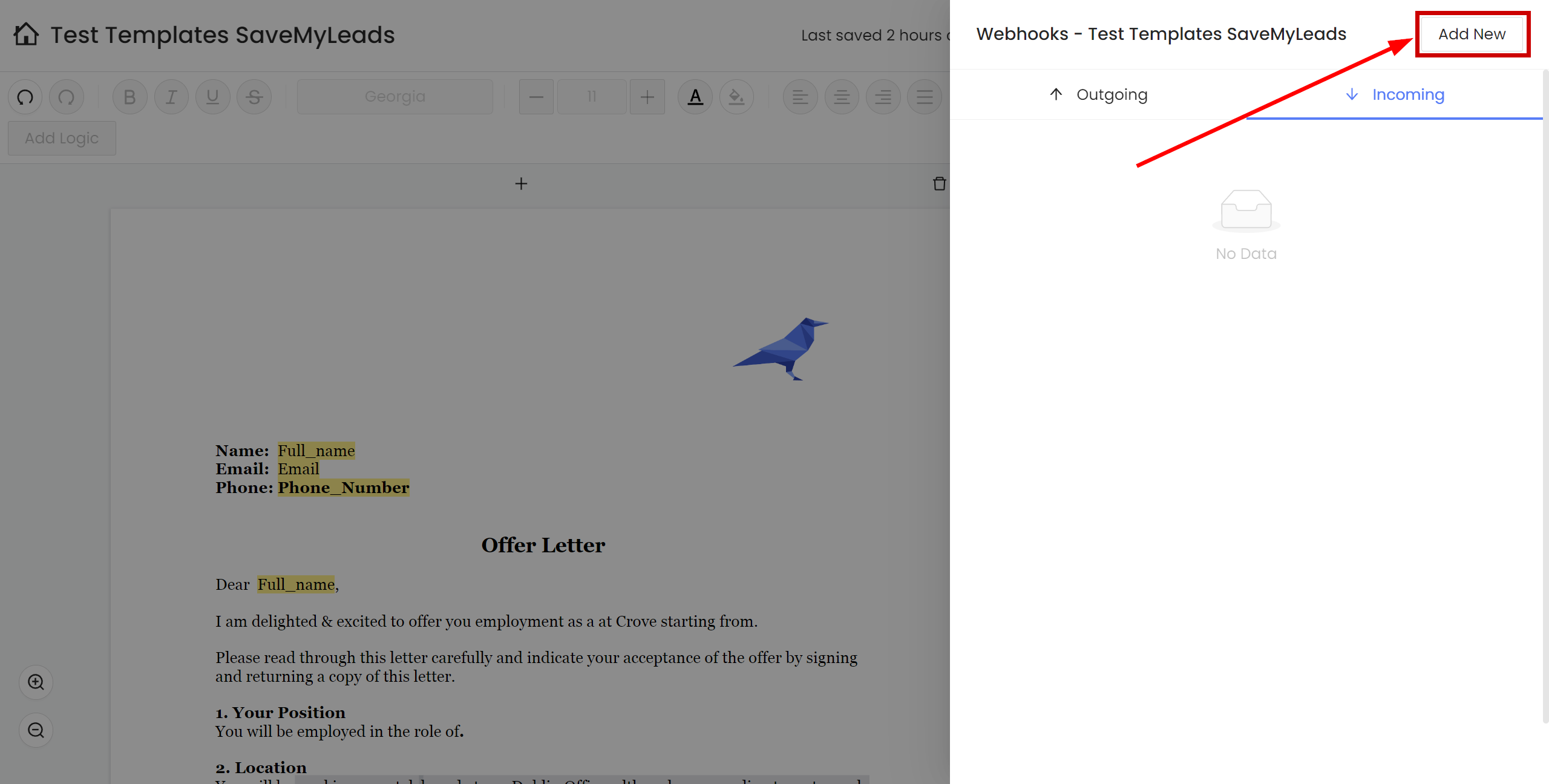Open the text color picker
The height and width of the screenshot is (784, 1549).
695,97
